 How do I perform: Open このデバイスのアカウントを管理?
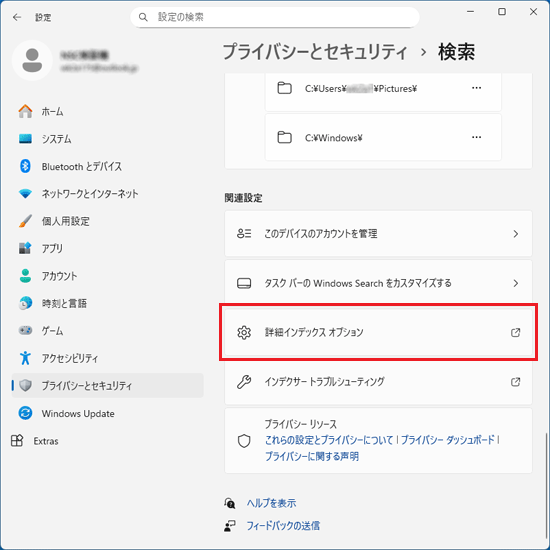pyautogui.click(x=378, y=234)
